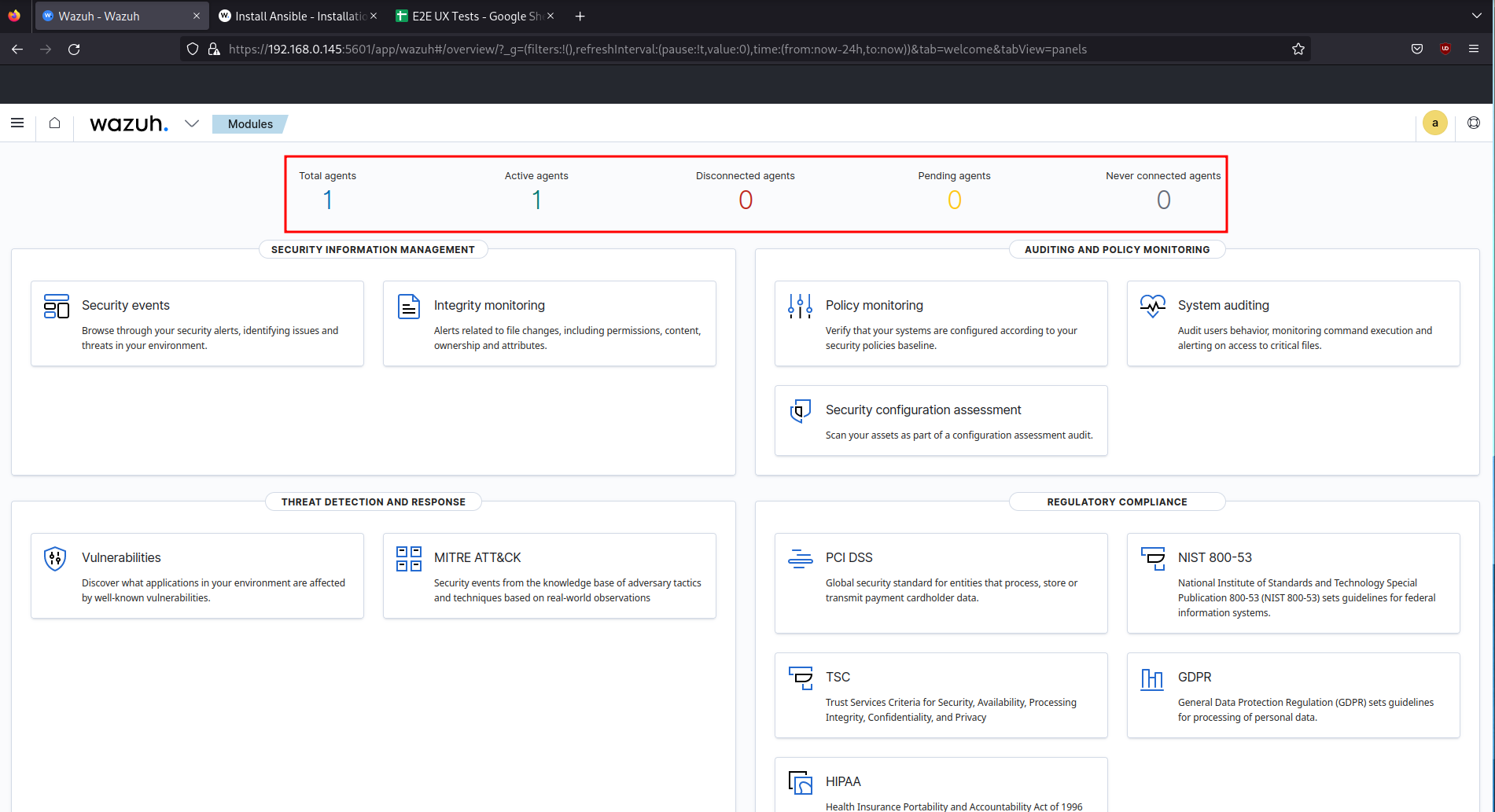Image resolution: width=1495 pixels, height=812 pixels.
Task: Open the total agents count
Action: tap(327, 200)
